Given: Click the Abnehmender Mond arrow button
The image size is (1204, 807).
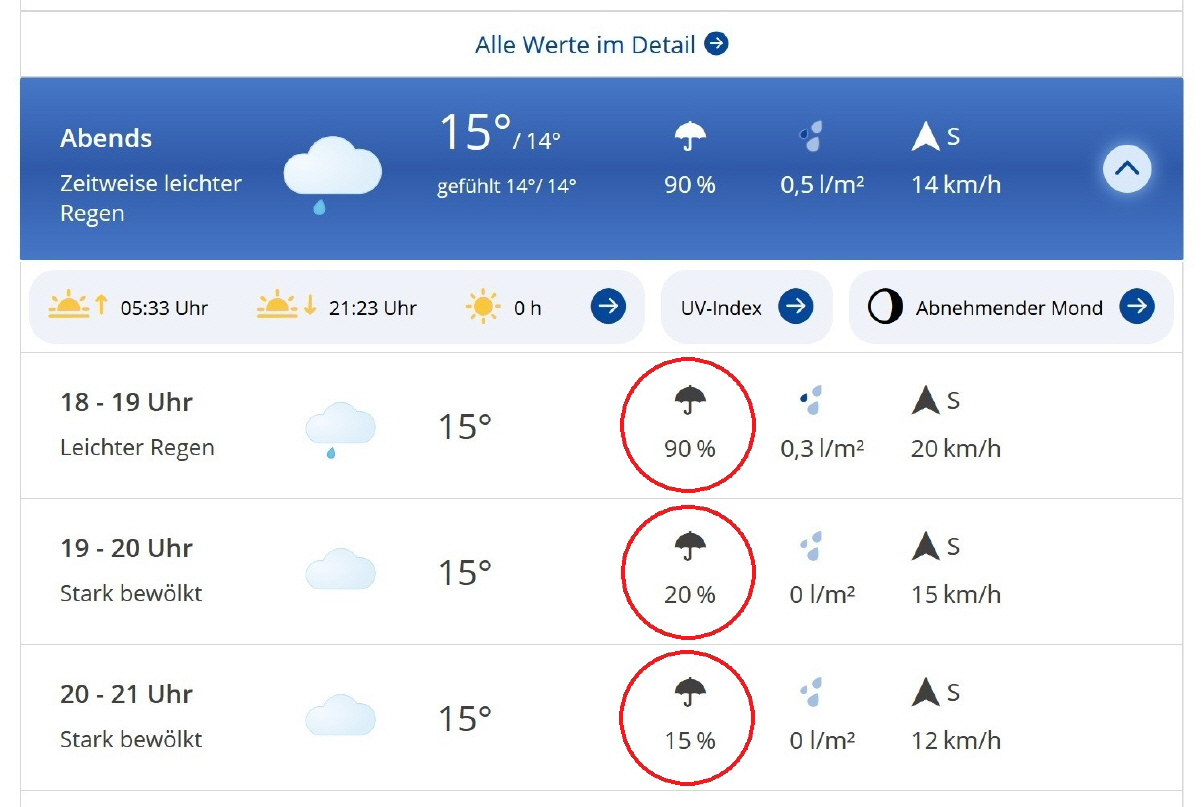Looking at the screenshot, I should pyautogui.click(x=1137, y=307).
